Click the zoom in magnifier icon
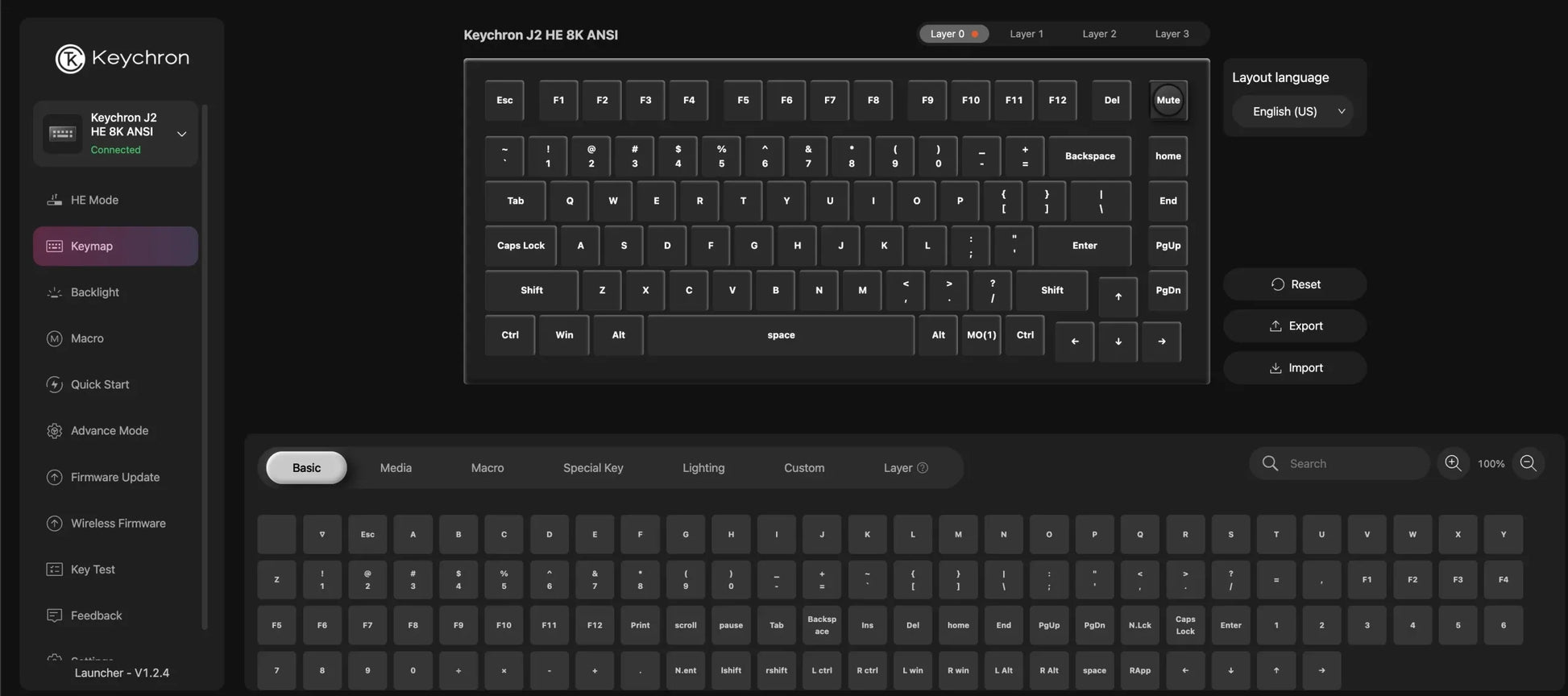1568x696 pixels. [x=1453, y=463]
